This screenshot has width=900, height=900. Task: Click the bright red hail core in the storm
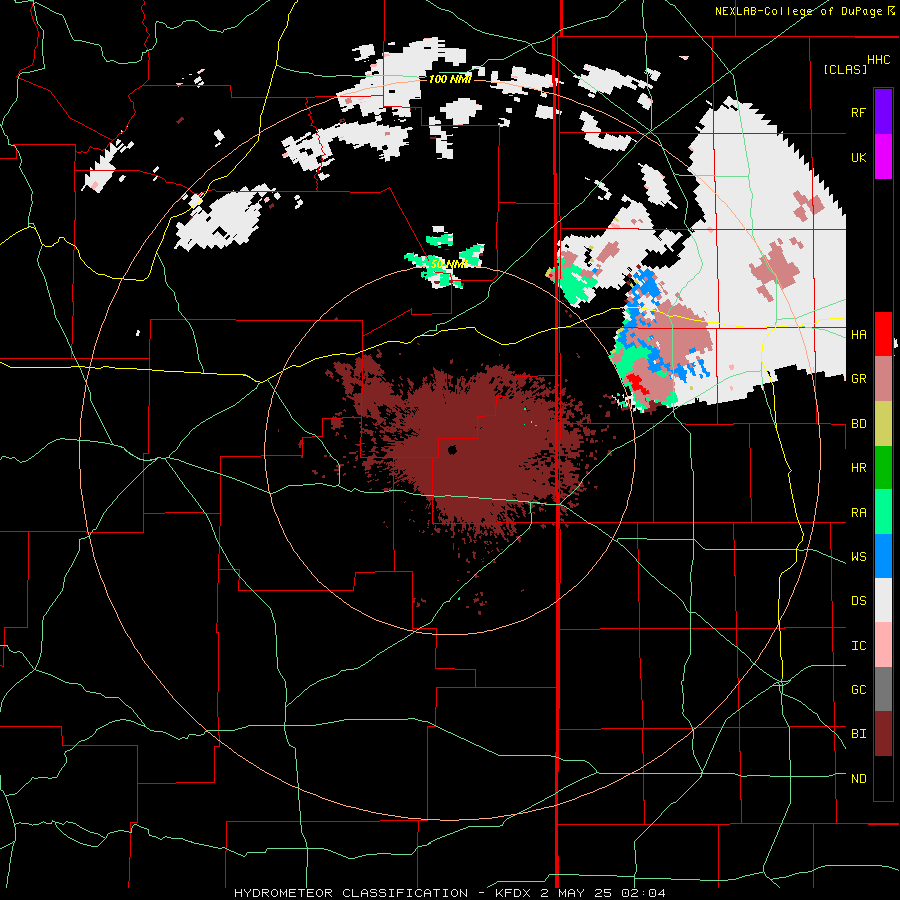(x=637, y=383)
